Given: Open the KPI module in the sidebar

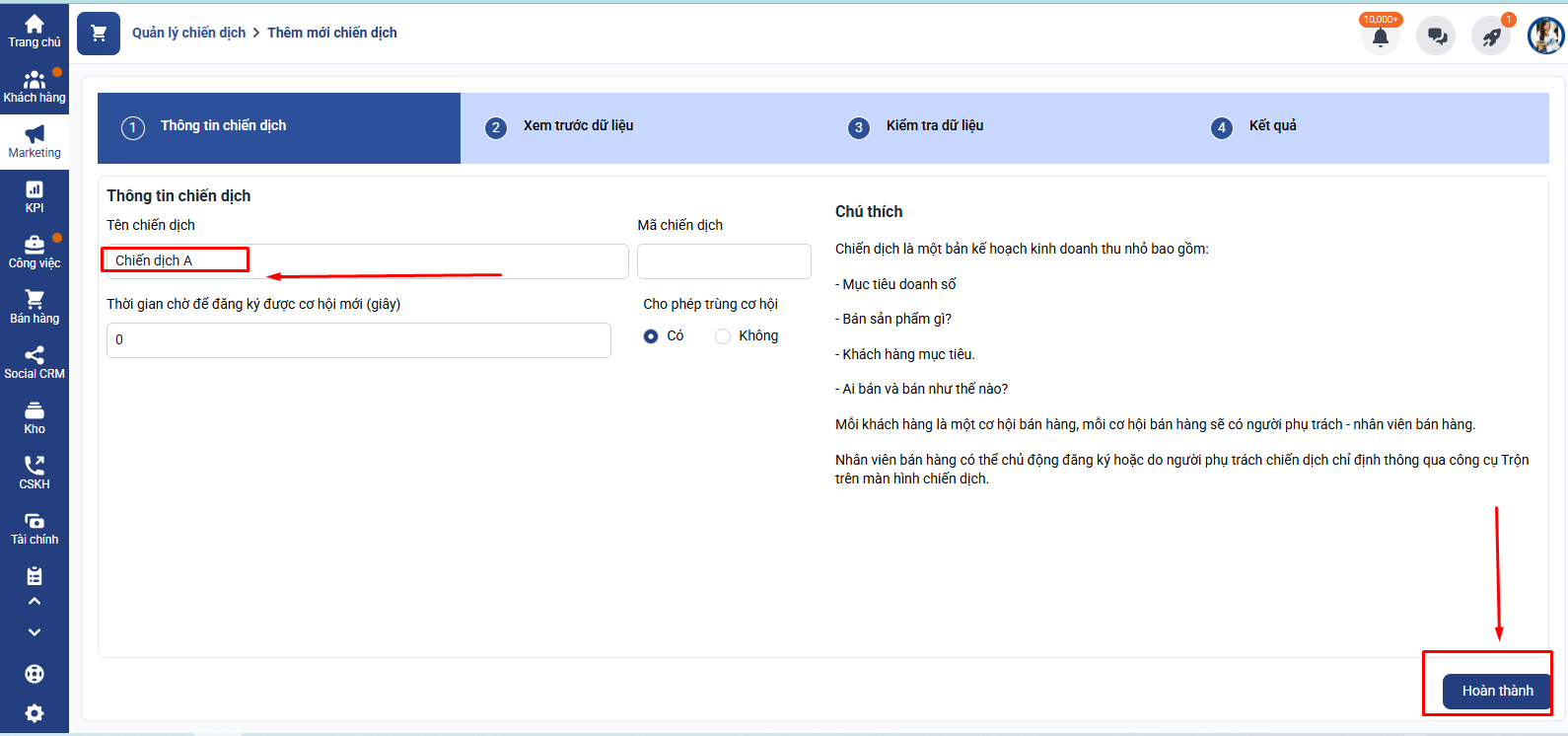Looking at the screenshot, I should (x=35, y=196).
